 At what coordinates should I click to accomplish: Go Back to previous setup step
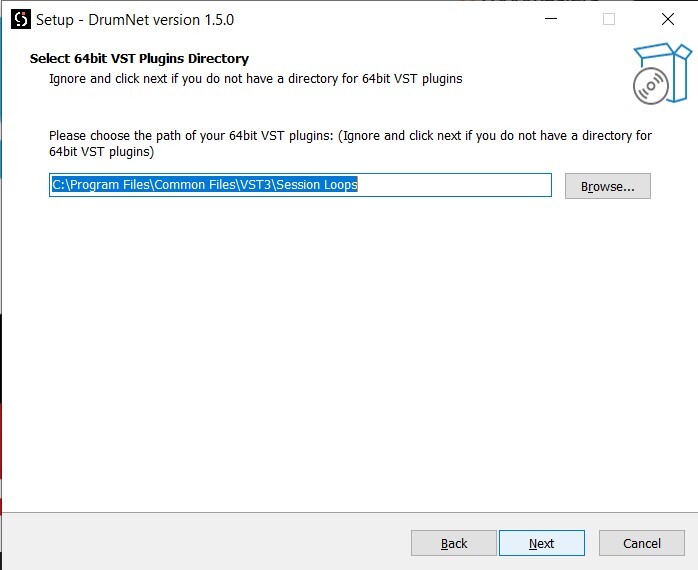(x=454, y=543)
